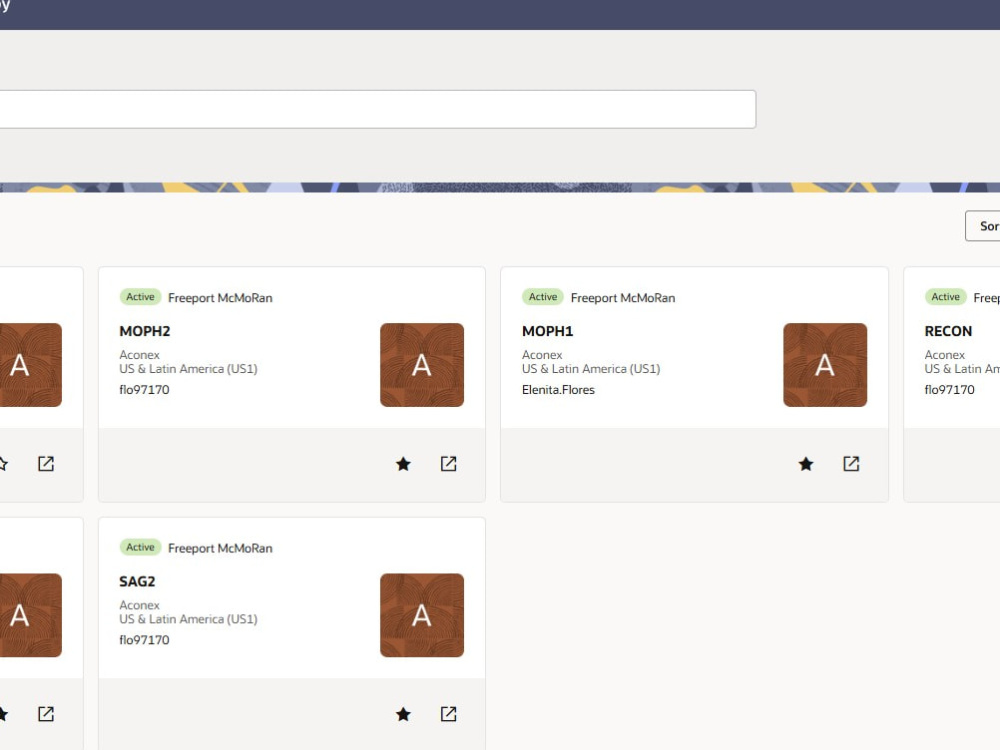This screenshot has width=1000, height=750.
Task: Toggle favorite star on MOPH1 card
Action: click(806, 464)
